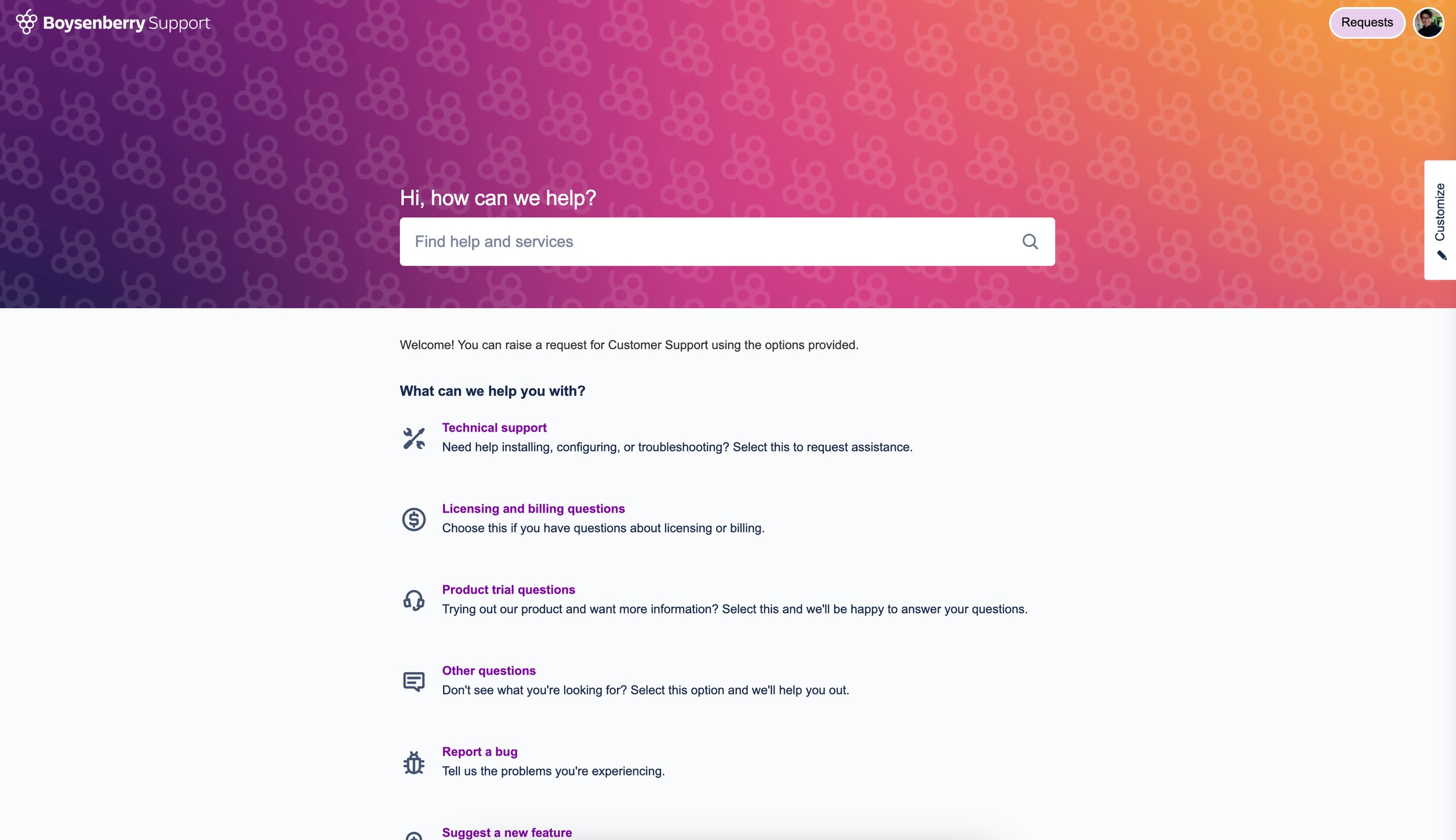Open Product trial questions section
Screen dimensions: 1456x840
(x=509, y=589)
